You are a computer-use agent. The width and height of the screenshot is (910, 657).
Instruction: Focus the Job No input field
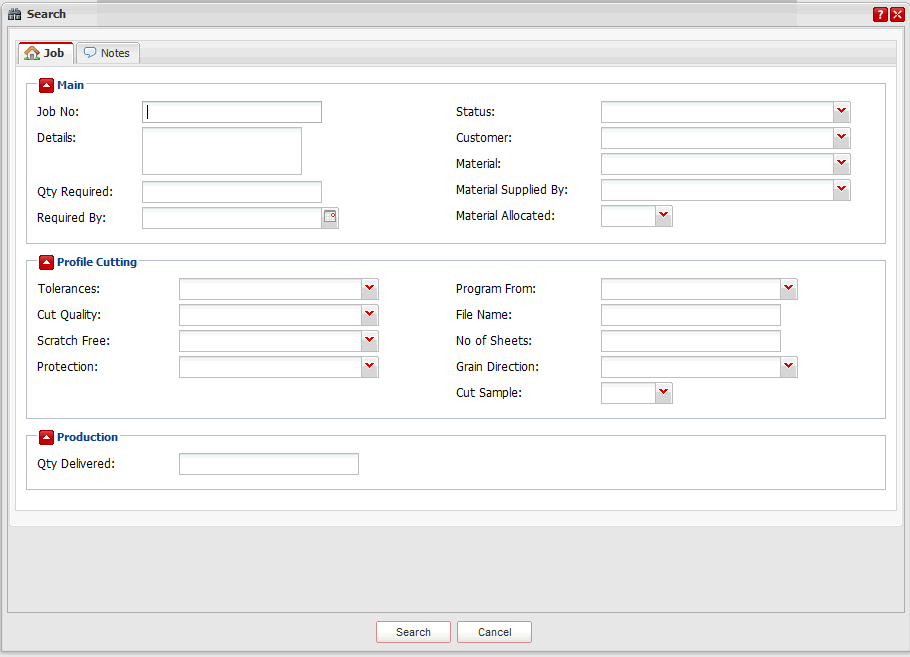pyautogui.click(x=232, y=112)
